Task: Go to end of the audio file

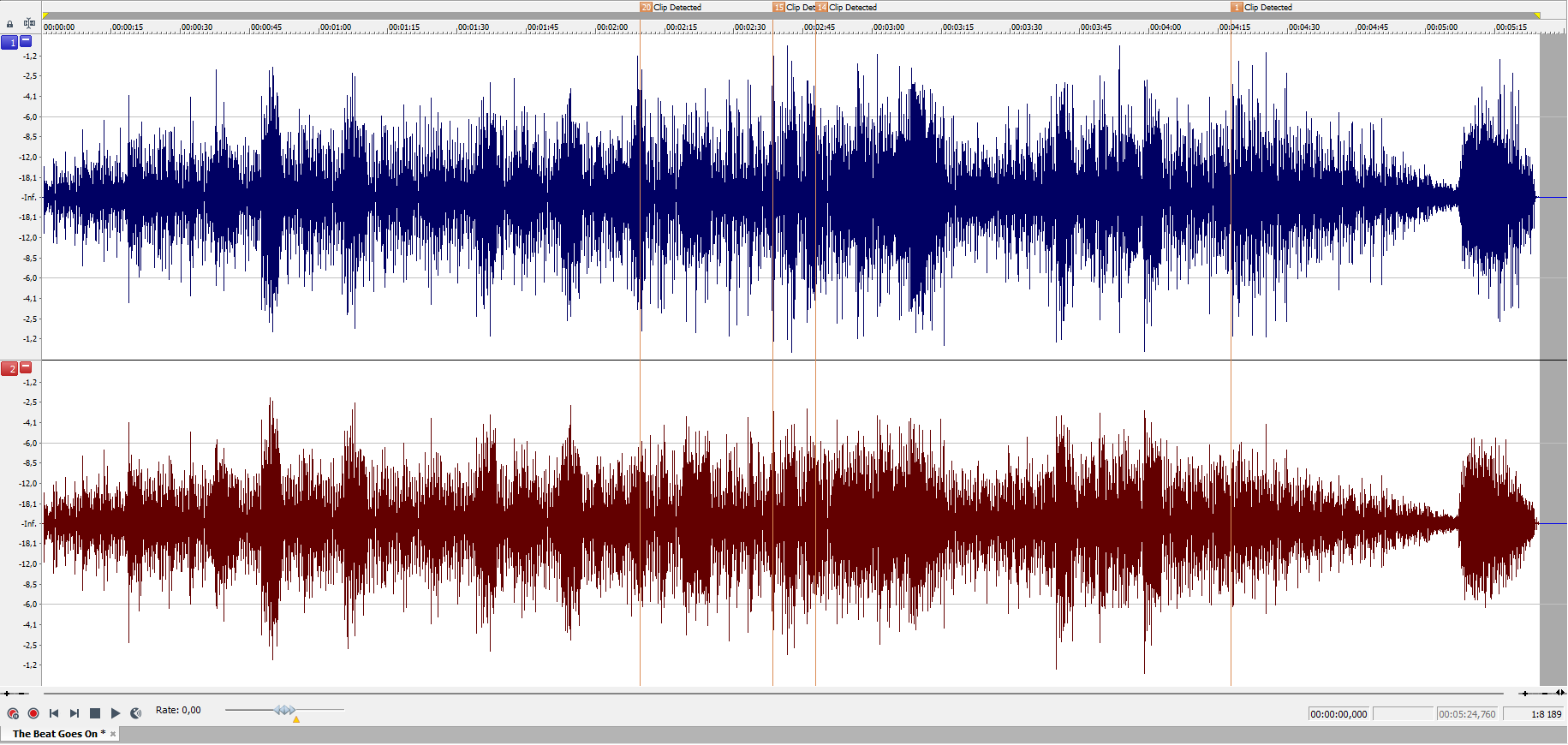Action: pos(75,713)
